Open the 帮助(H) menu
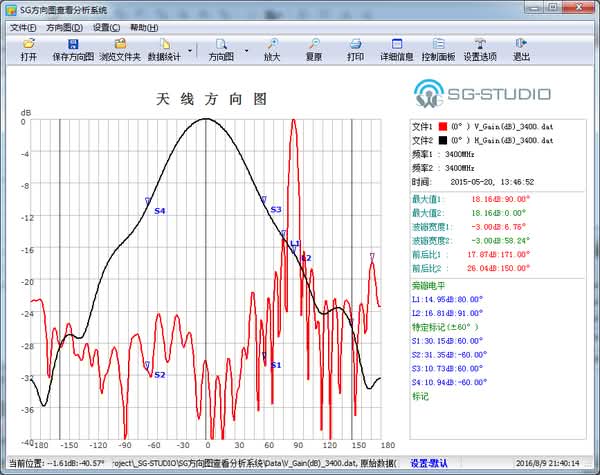Viewport: 600px width, 475px height. point(144,27)
